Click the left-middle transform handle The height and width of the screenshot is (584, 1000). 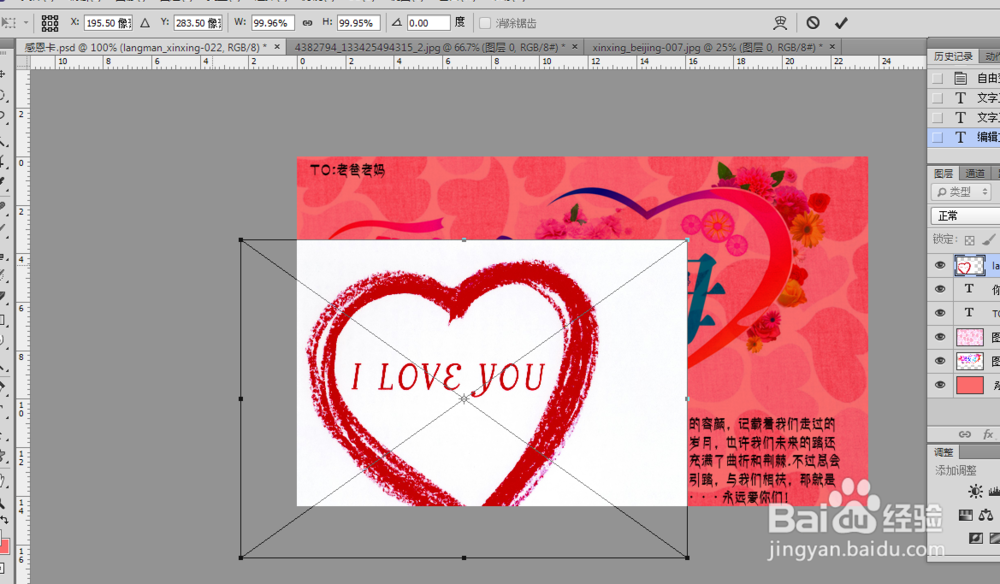click(x=240, y=398)
